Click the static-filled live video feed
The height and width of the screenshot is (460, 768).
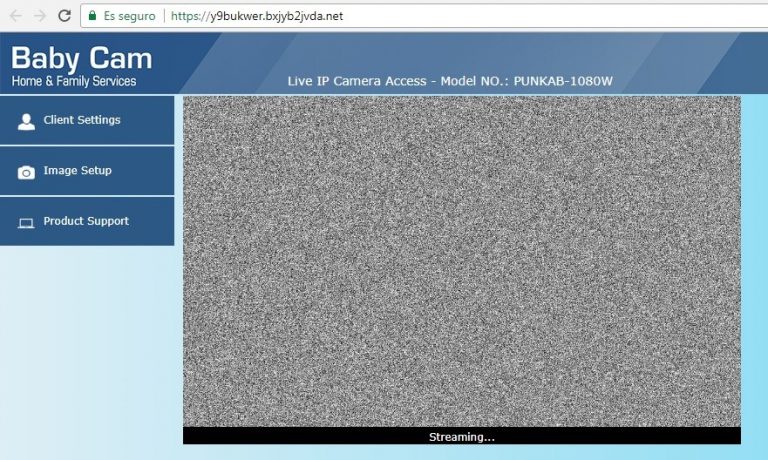[x=461, y=261]
